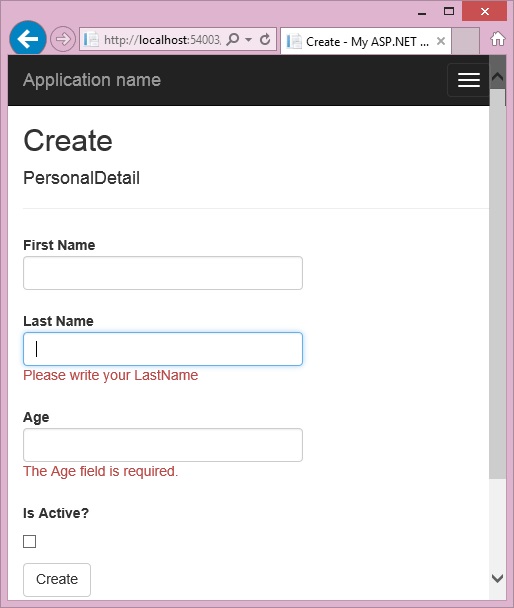Click the scrollbar down arrow
Viewport: 514px width, 608px height.
coord(497,578)
